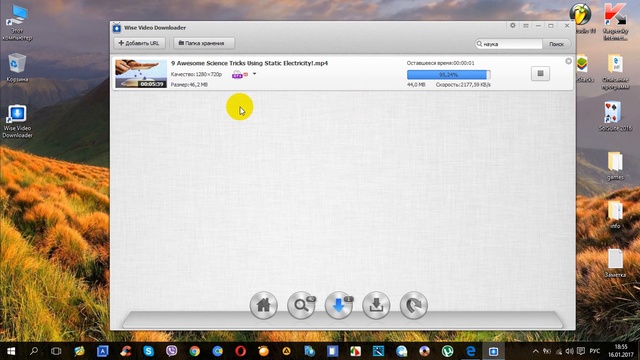Screen dimensions: 640x360
Task: Open the title bar menu icon
Action: coord(526,26)
